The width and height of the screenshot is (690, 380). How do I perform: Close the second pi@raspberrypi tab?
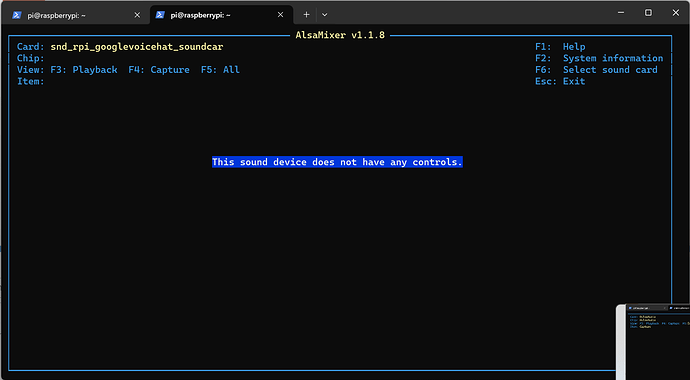coord(280,15)
